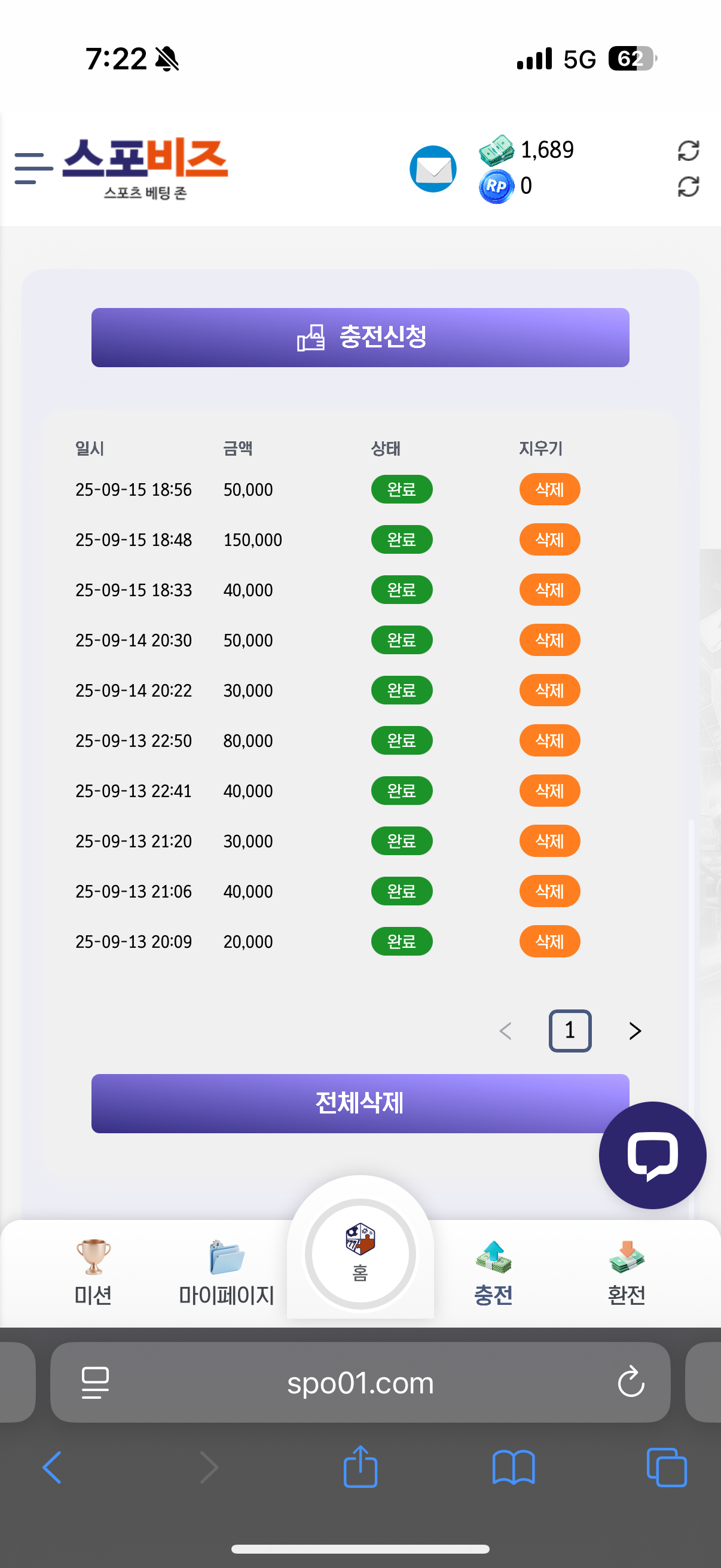Open Safari bookmarks icon
721x1568 pixels.
tap(513, 1467)
